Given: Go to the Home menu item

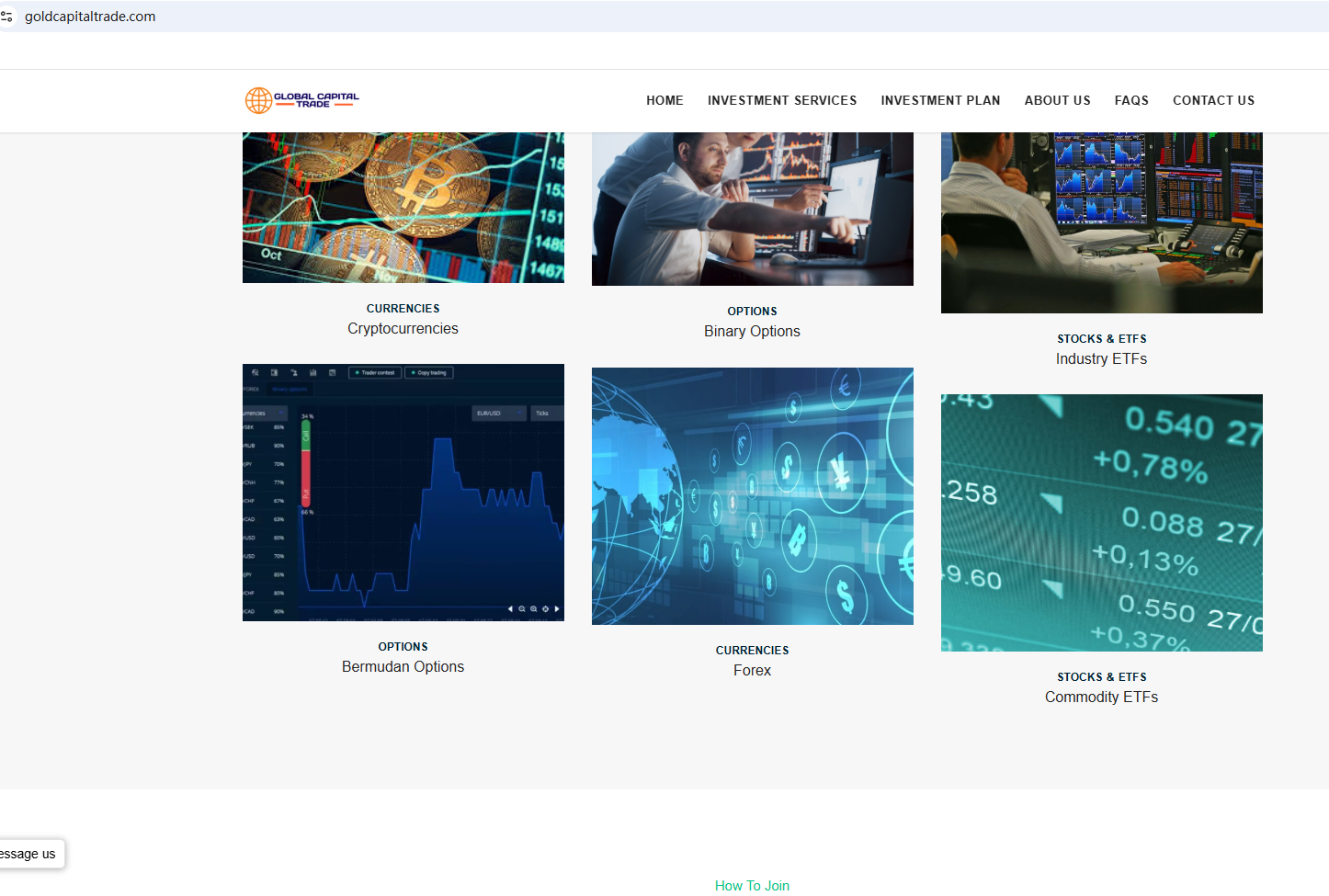Looking at the screenshot, I should [x=664, y=100].
